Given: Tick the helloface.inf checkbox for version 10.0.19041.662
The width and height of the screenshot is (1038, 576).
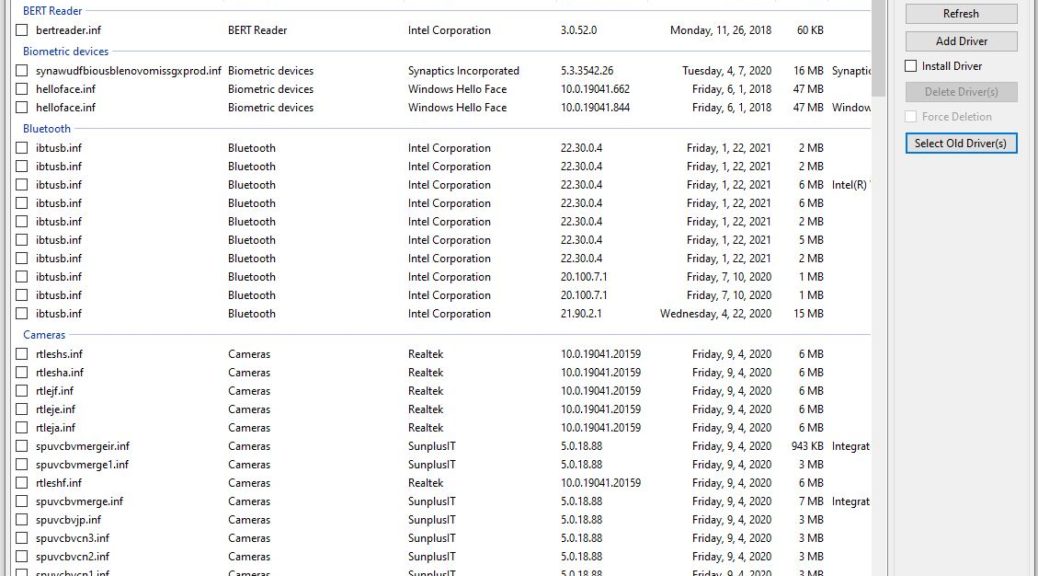Looking at the screenshot, I should point(22,89).
